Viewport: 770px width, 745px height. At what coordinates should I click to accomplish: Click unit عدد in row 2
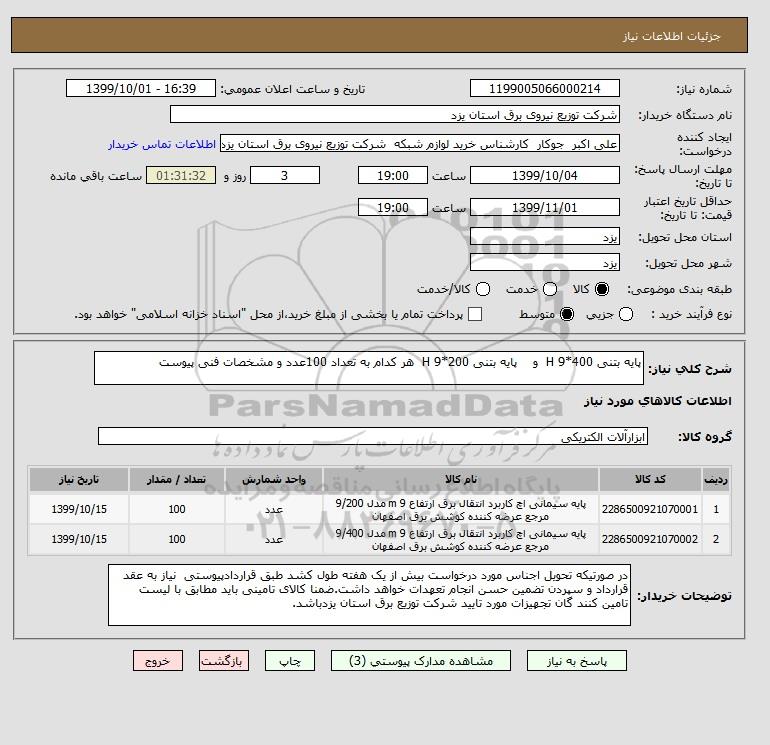tap(274, 540)
